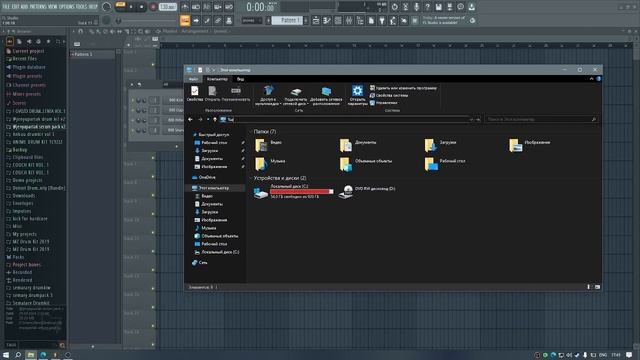The image size is (640, 360).
Task: Toggle the multilink to controllers chain icon
Action: click(x=218, y=20)
